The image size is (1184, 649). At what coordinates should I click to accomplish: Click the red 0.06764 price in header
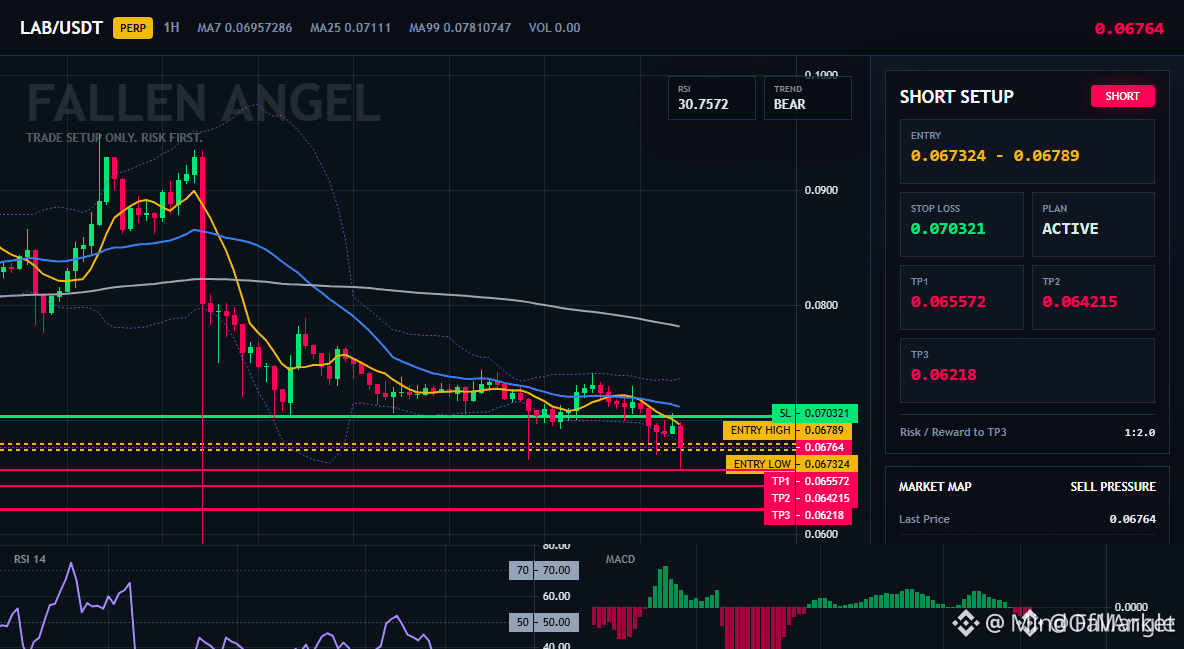click(1129, 29)
